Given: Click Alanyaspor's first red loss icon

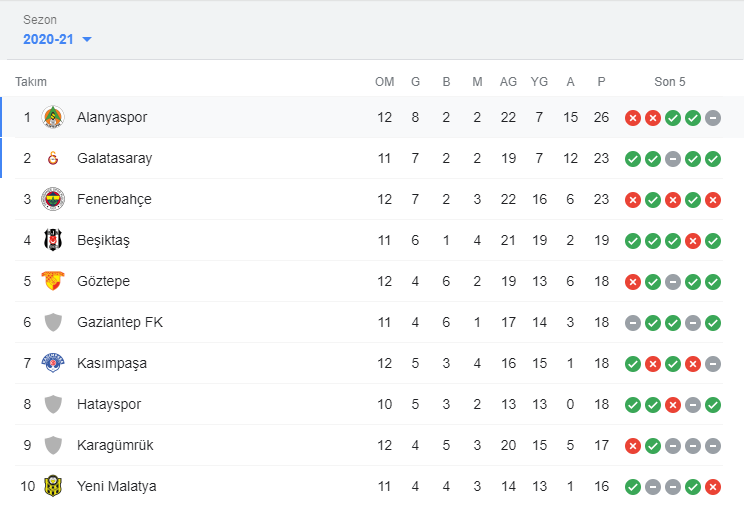Looking at the screenshot, I should (633, 118).
